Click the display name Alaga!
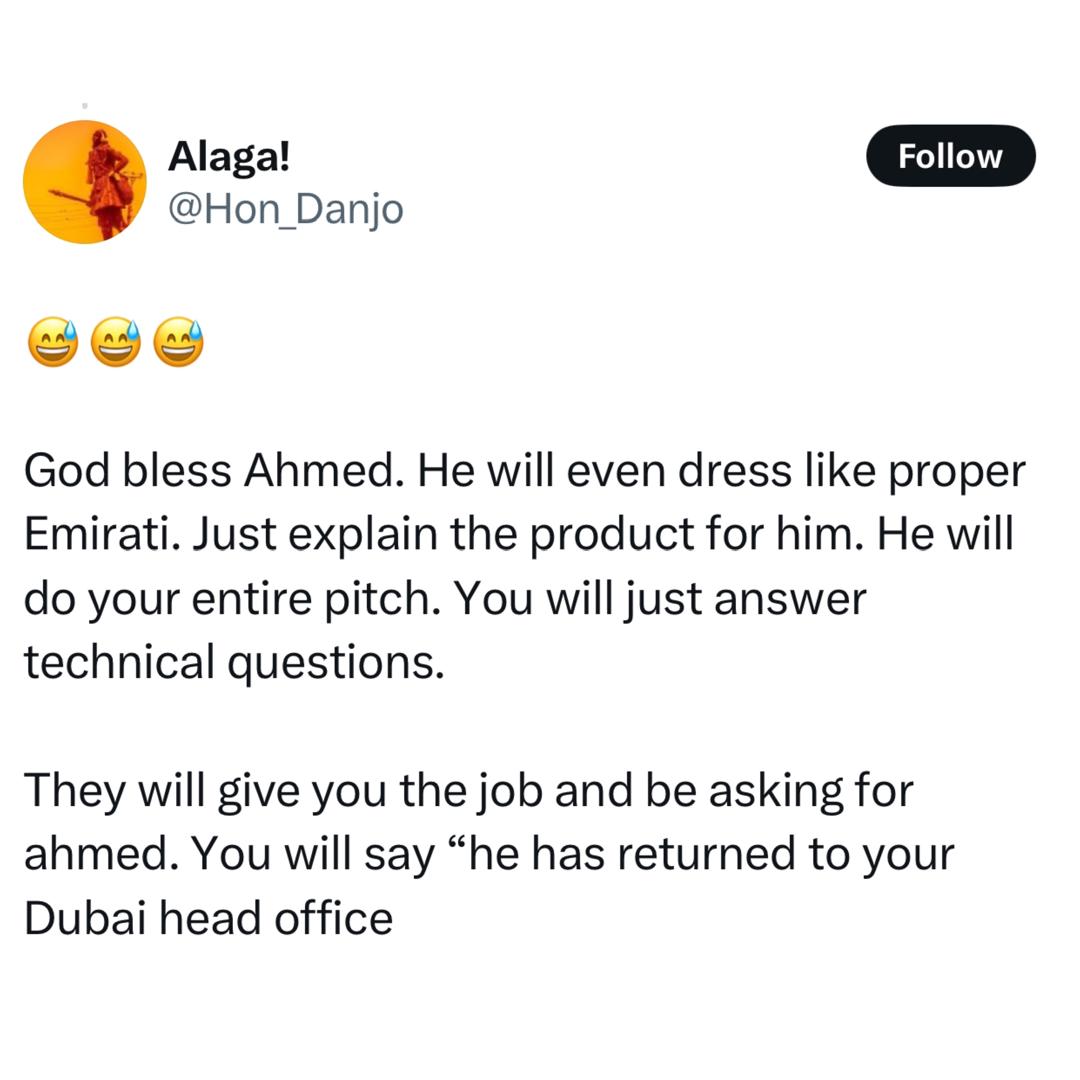 coord(229,156)
